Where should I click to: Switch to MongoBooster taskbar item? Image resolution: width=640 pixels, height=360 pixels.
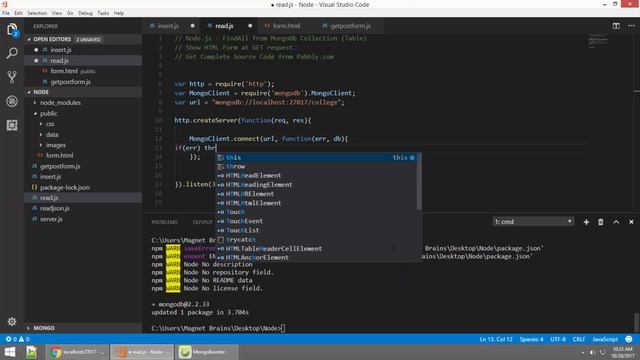(207, 352)
